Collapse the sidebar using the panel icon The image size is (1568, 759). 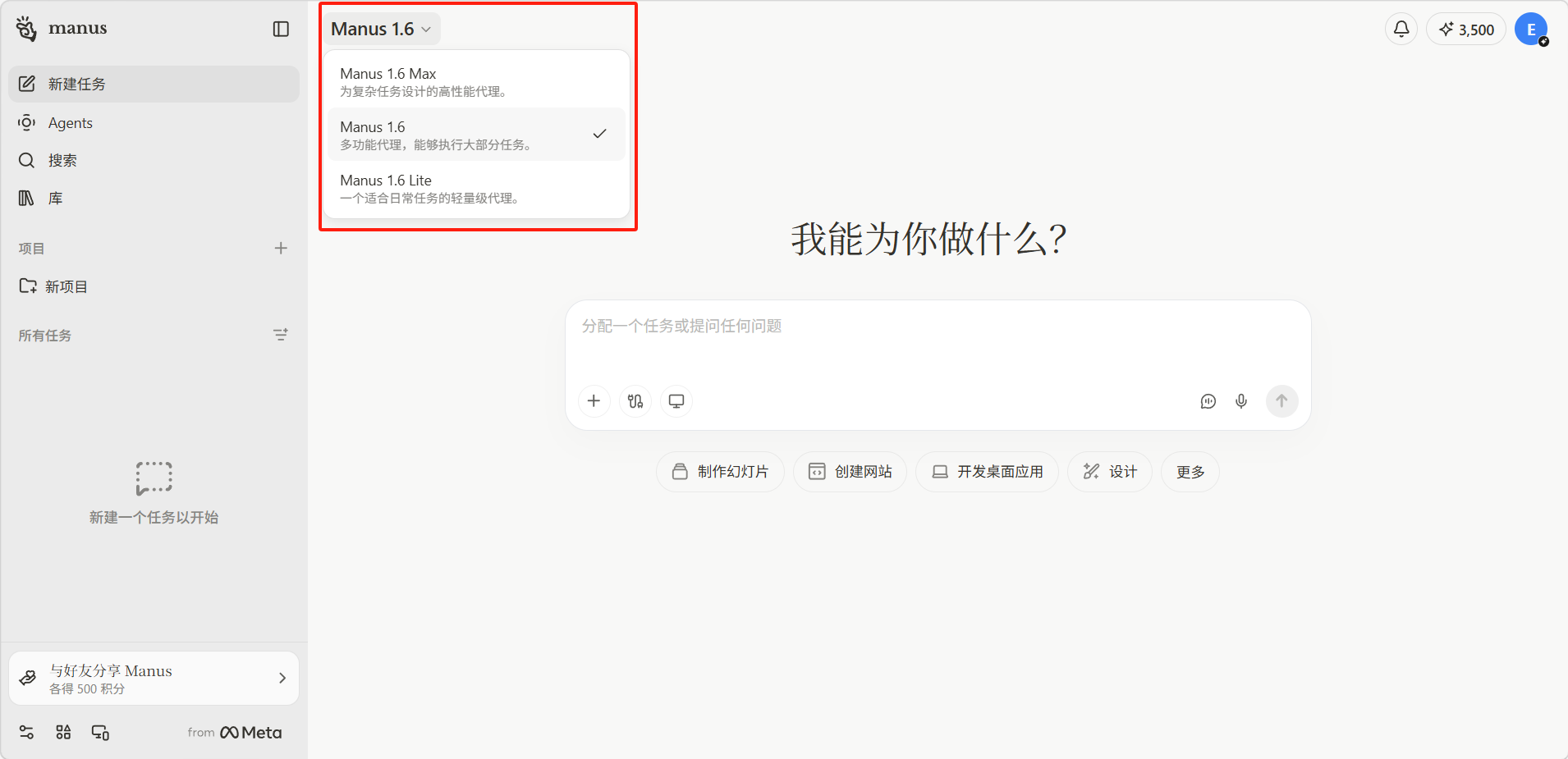coord(281,29)
